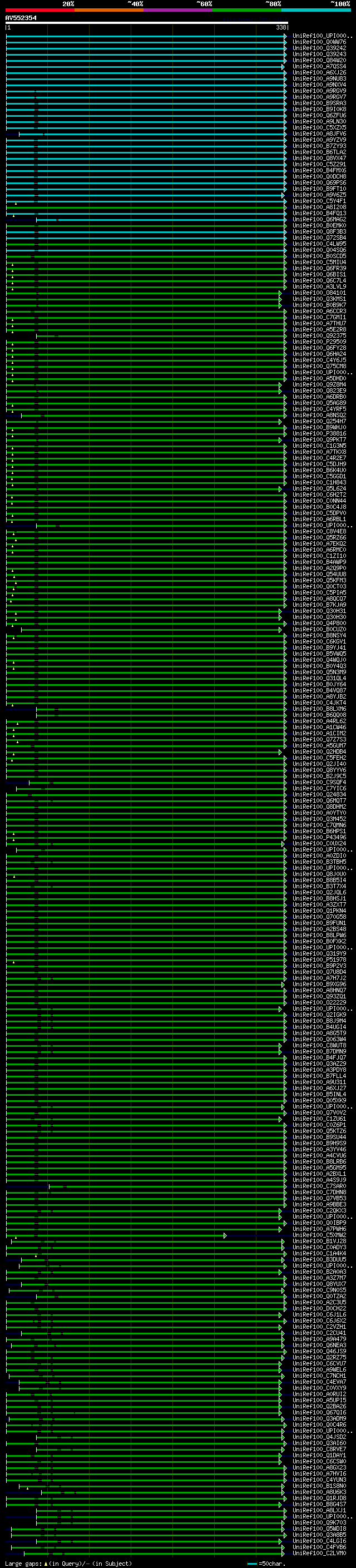The height and width of the screenshot is (1568, 356).
Task: Click the UniRef100_B8HSJ1 label
Action: (x=319, y=898)
